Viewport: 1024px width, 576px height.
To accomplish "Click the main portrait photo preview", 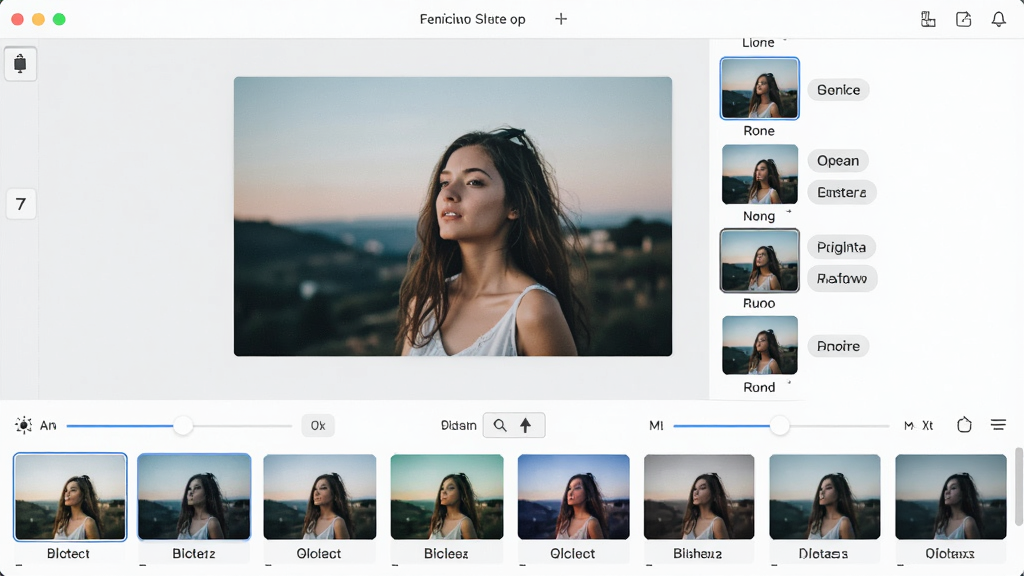I will (x=453, y=216).
